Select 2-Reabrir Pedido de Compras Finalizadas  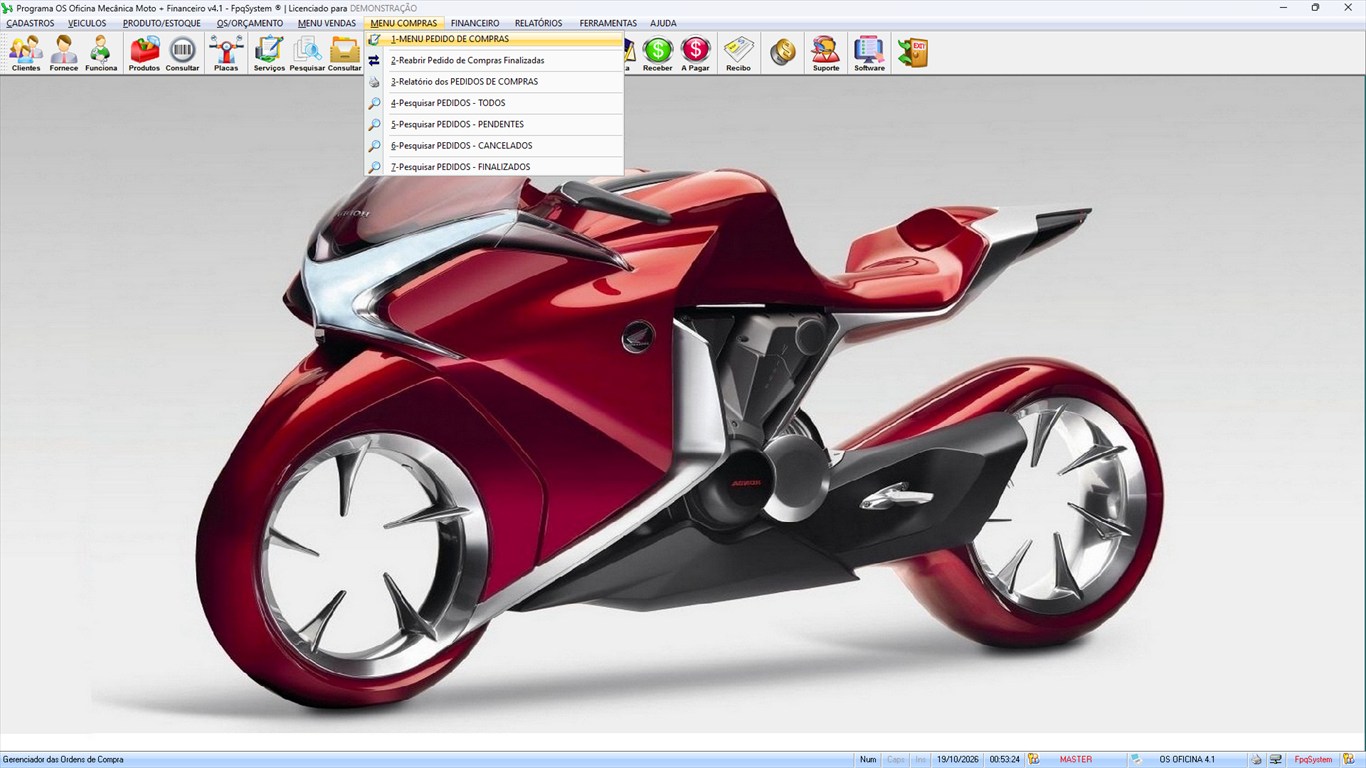coord(494,61)
